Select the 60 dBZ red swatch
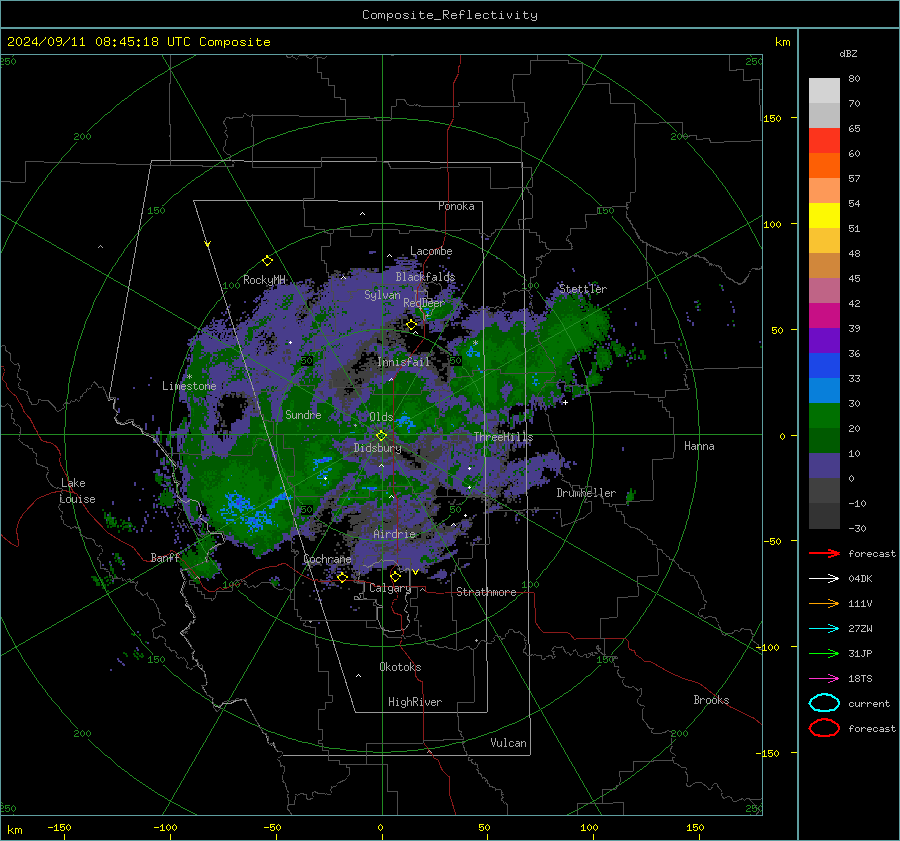 click(x=824, y=141)
